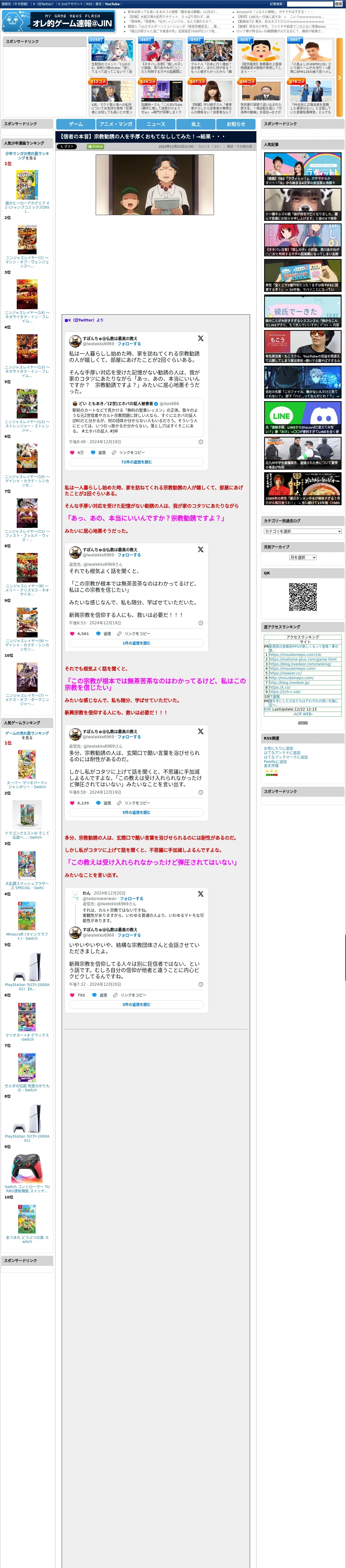Click the Edit link in access ranking
Viewport: 346px width, 1568px height.
pyautogui.click(x=268, y=709)
